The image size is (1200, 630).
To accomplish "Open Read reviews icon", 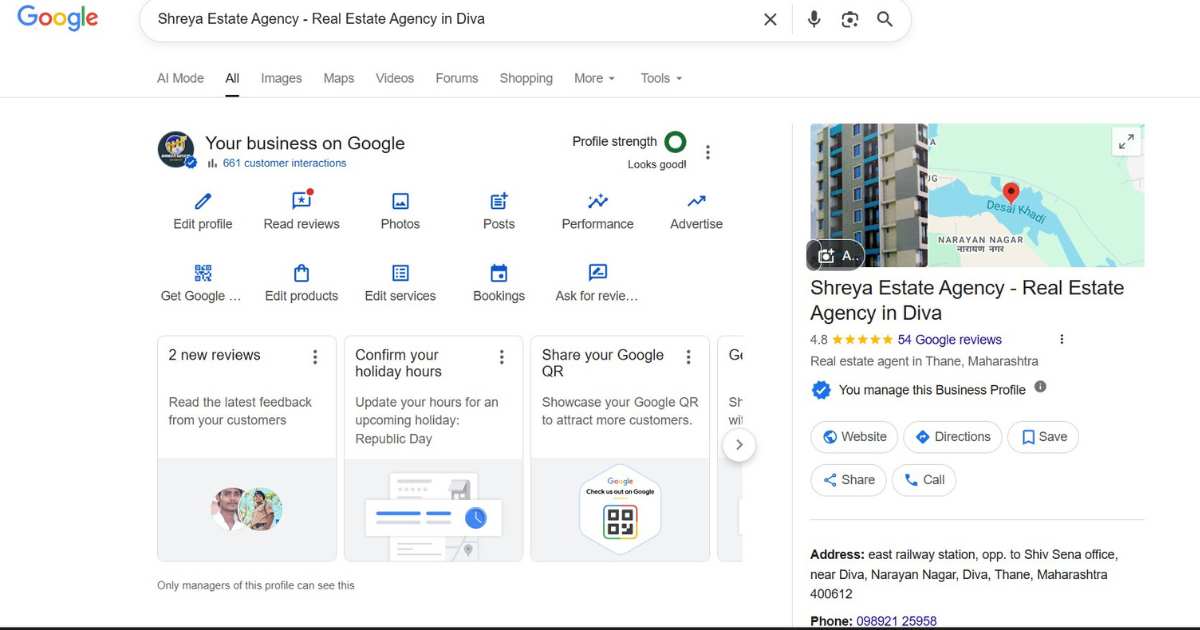I will click(x=301, y=202).
